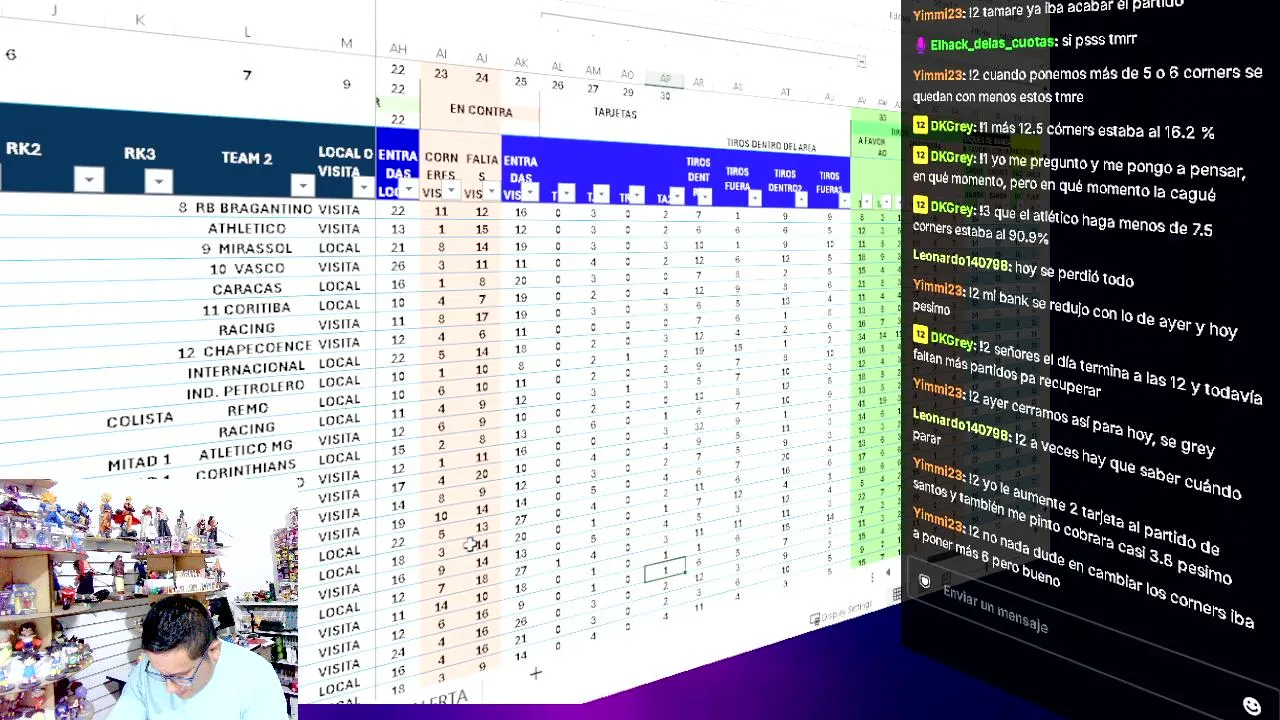Open the CORNERES VIS filter dropdown
The width and height of the screenshot is (1280, 720).
[451, 191]
